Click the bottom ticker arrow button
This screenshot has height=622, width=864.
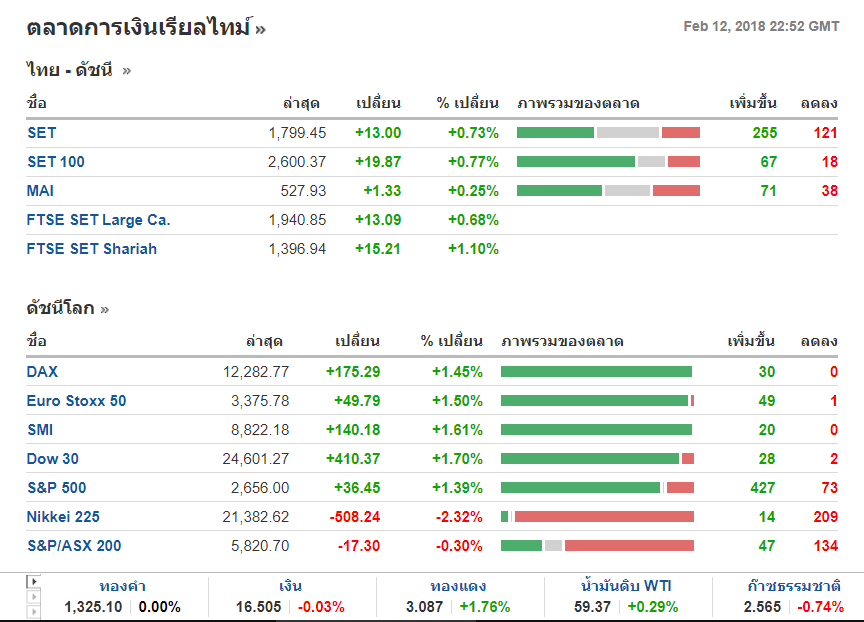click(x=33, y=612)
